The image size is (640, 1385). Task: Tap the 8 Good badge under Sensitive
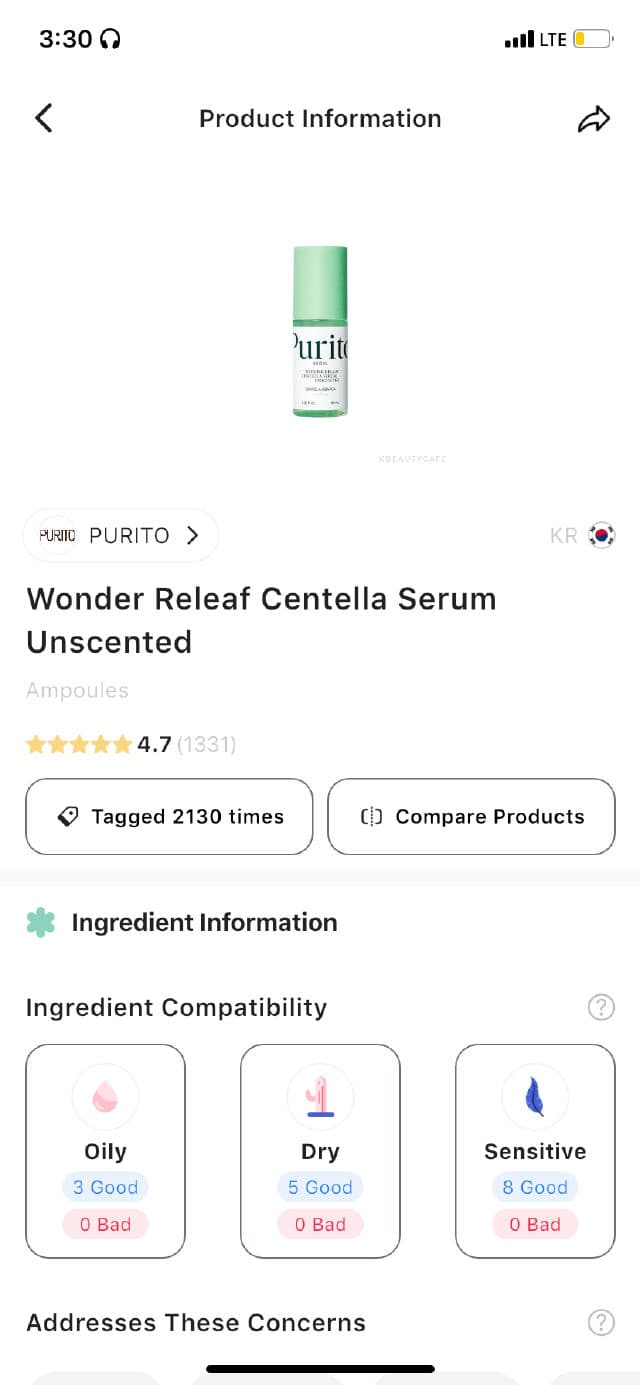(x=535, y=1187)
